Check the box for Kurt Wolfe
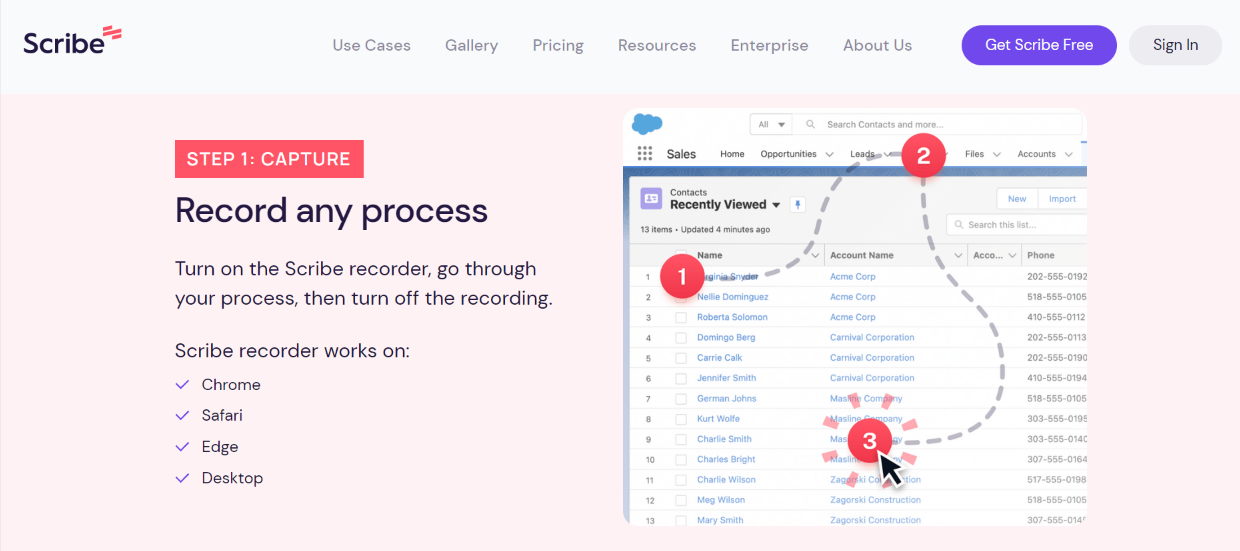Screen dimensions: 1240x551 click(x=681, y=419)
